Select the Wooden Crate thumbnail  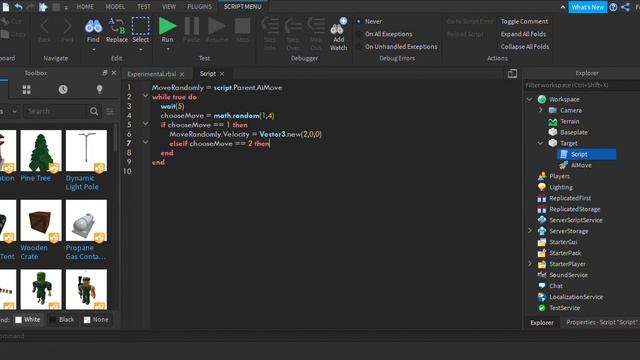[41, 220]
